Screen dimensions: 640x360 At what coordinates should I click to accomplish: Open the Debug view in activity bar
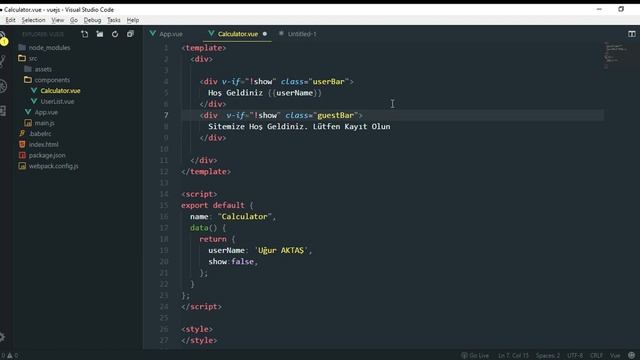pos(3,86)
